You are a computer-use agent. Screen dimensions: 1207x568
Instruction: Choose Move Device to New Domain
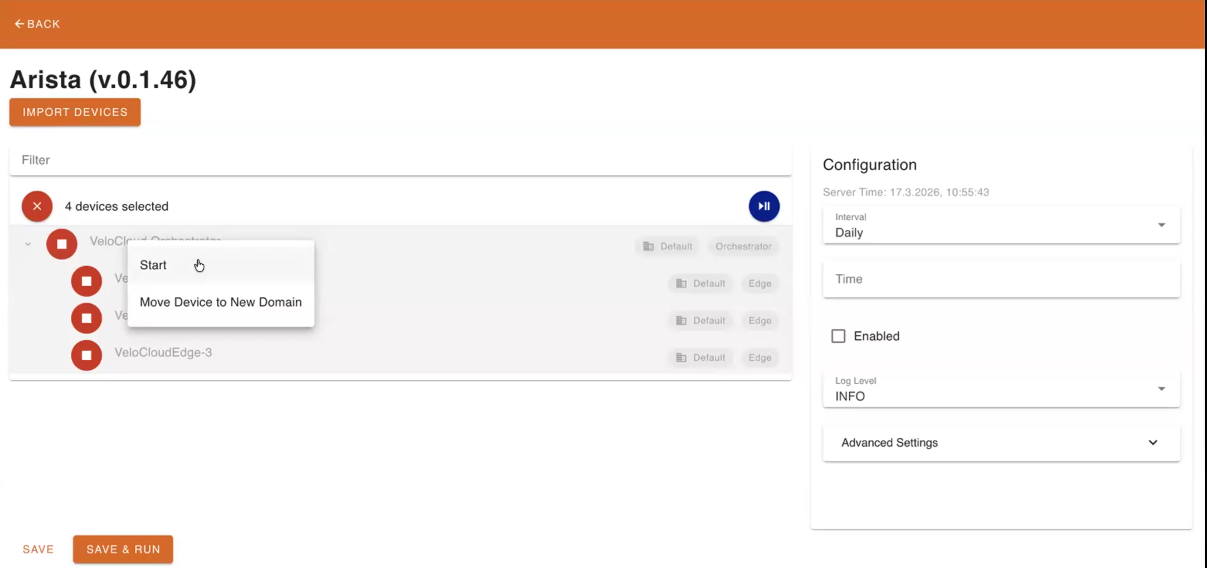(220, 302)
